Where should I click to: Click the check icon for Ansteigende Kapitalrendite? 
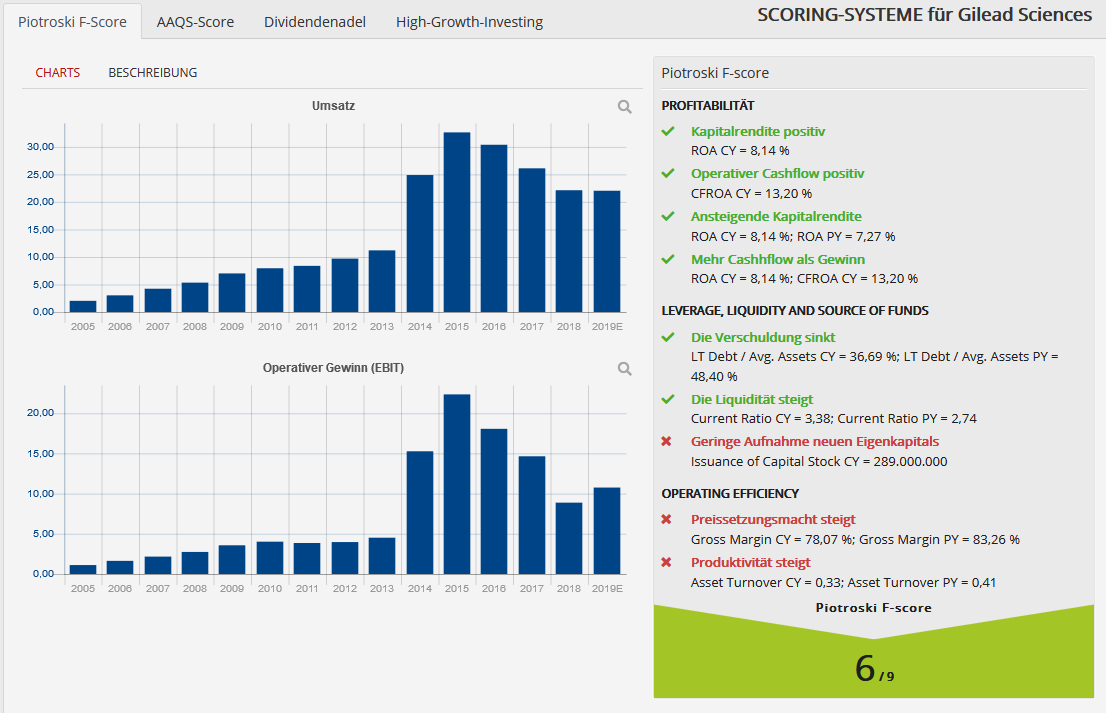pyautogui.click(x=668, y=217)
